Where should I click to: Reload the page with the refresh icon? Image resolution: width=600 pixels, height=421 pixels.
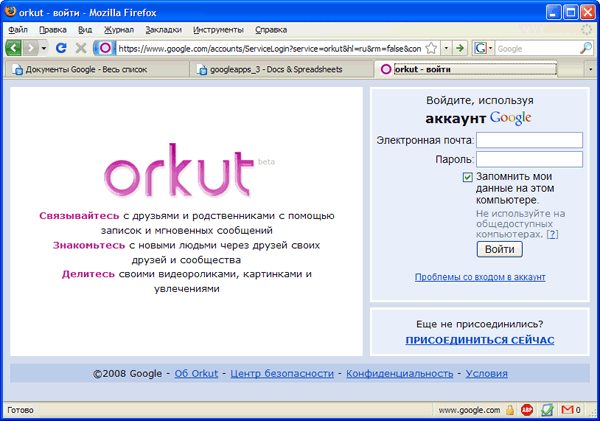pyautogui.click(x=61, y=48)
